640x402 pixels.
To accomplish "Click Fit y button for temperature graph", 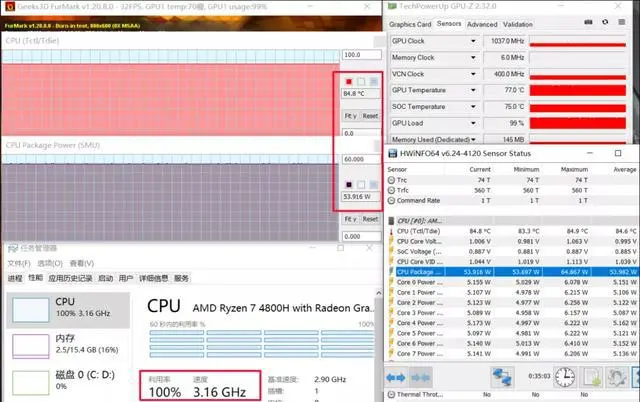I will 350,116.
